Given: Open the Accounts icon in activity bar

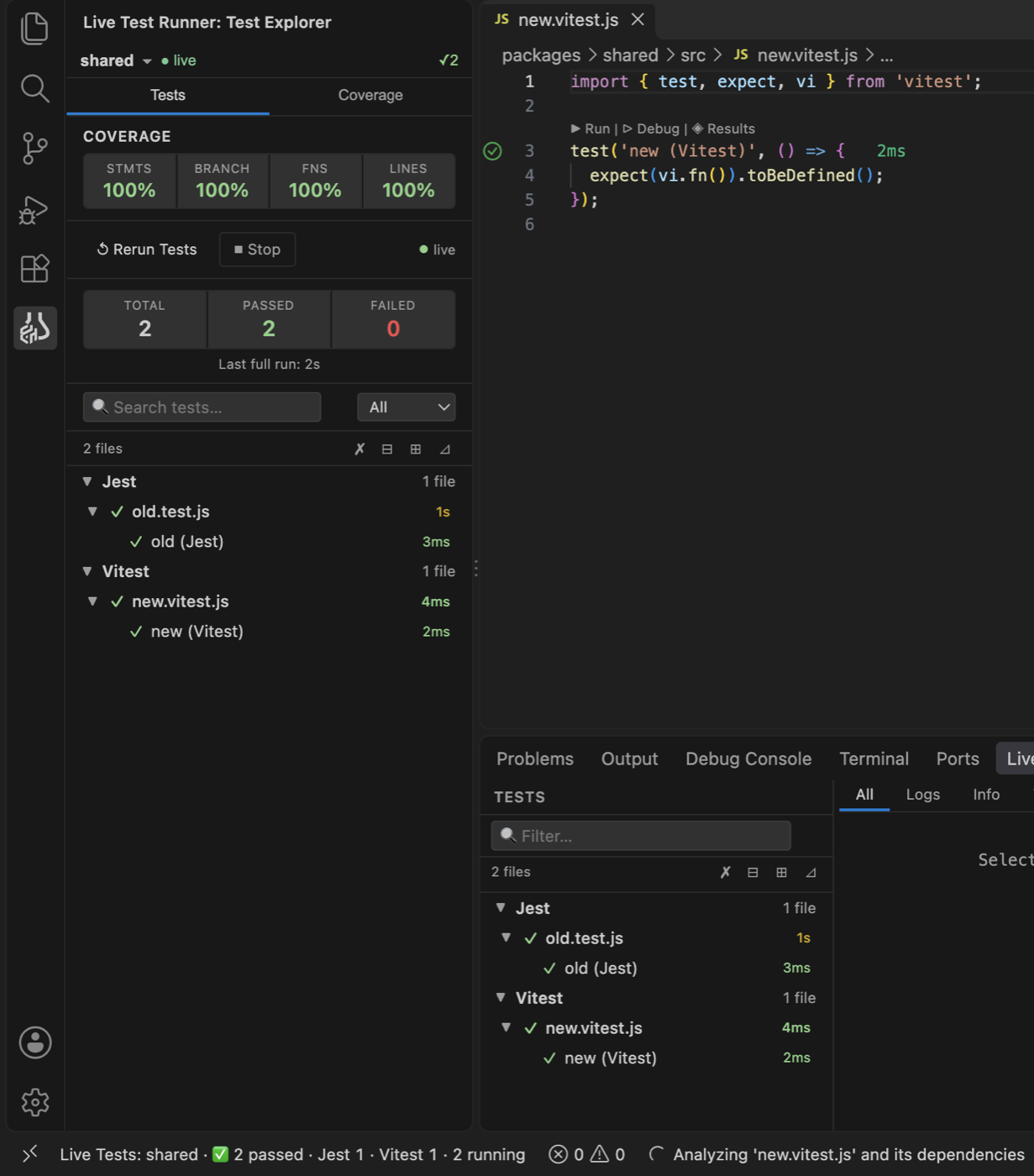Looking at the screenshot, I should coord(34,1042).
